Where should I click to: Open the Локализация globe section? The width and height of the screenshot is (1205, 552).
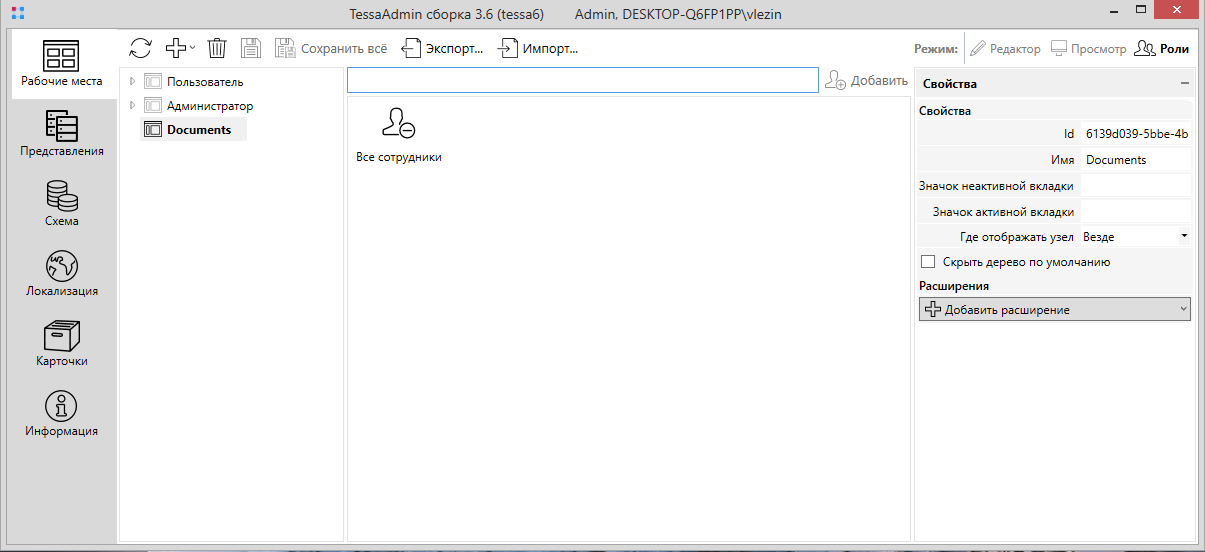(62, 273)
